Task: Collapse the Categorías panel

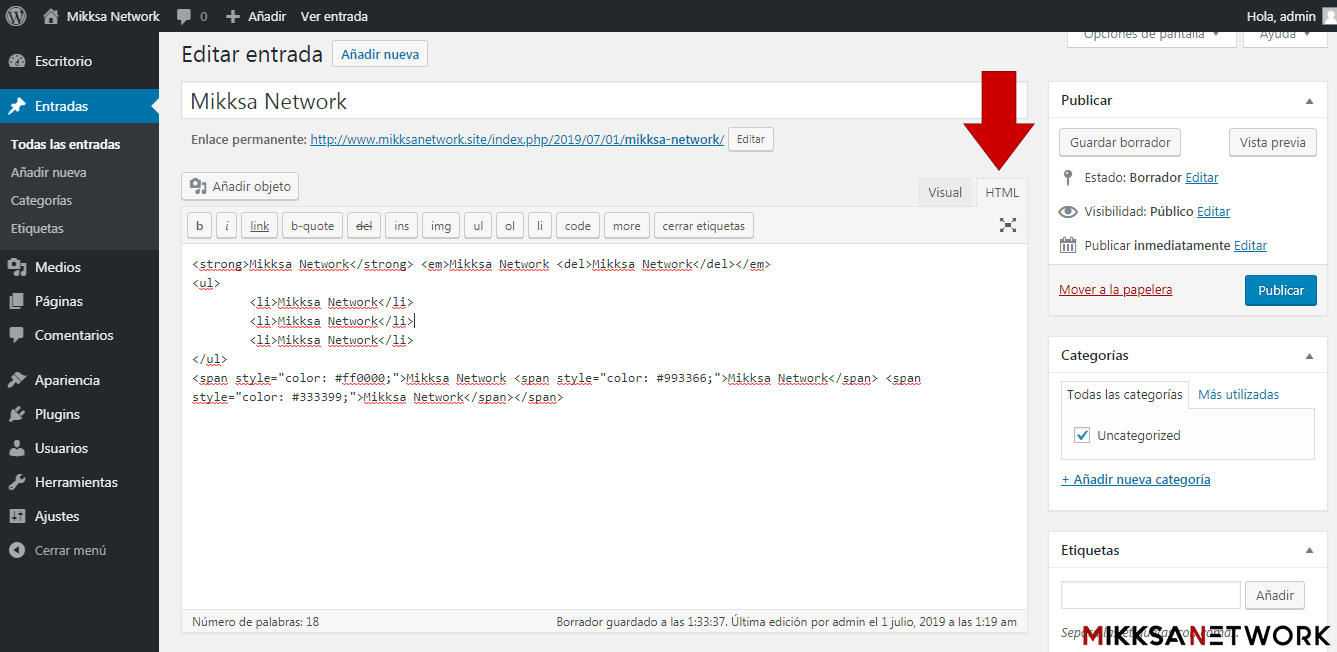Action: pyautogui.click(x=1309, y=356)
